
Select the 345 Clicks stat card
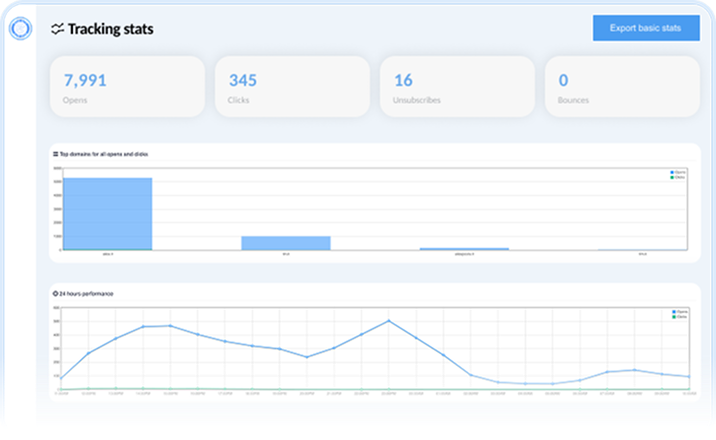pos(291,87)
